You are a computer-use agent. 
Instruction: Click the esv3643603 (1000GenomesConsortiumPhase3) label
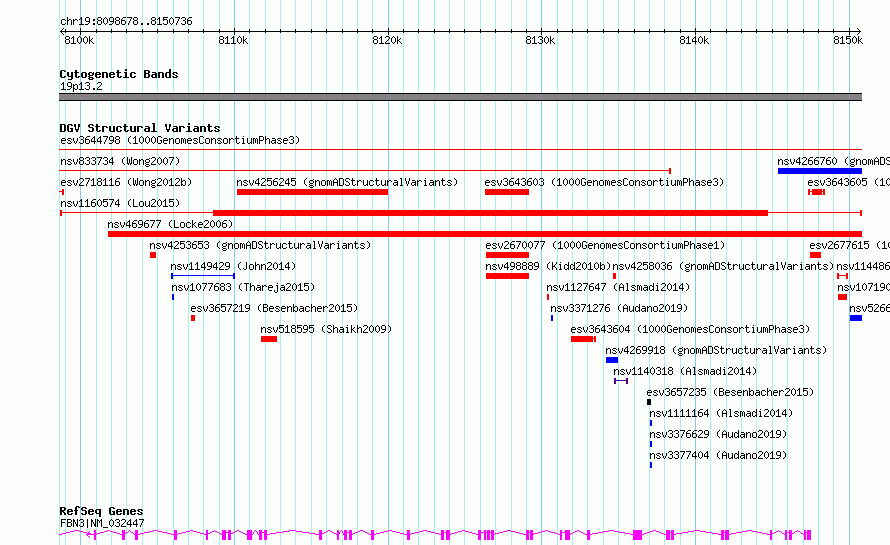[604, 182]
